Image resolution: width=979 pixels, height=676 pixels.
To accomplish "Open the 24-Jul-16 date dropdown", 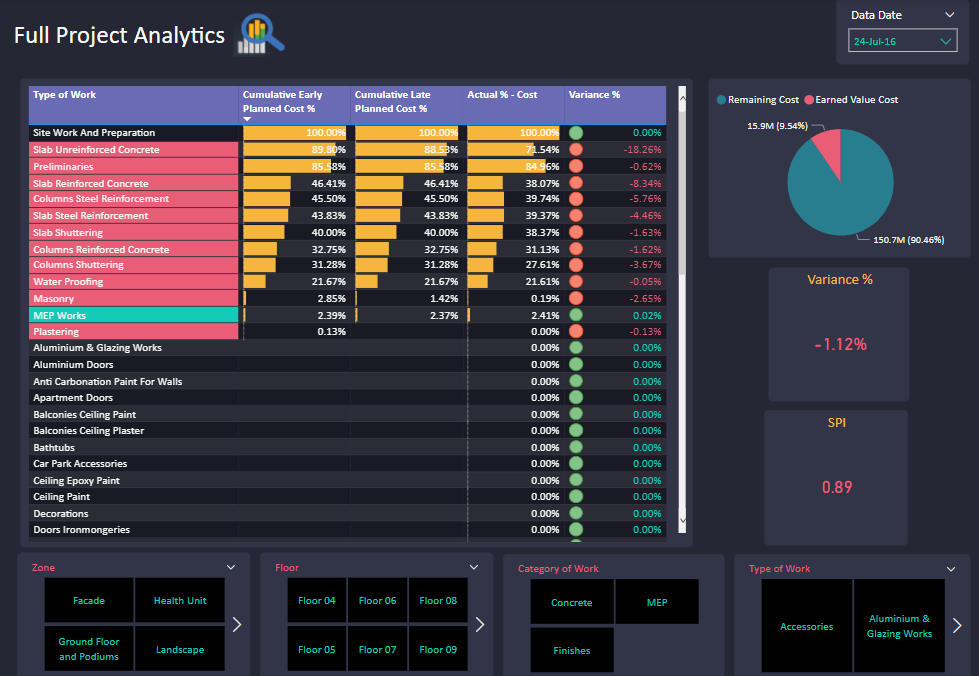I will (x=900, y=40).
